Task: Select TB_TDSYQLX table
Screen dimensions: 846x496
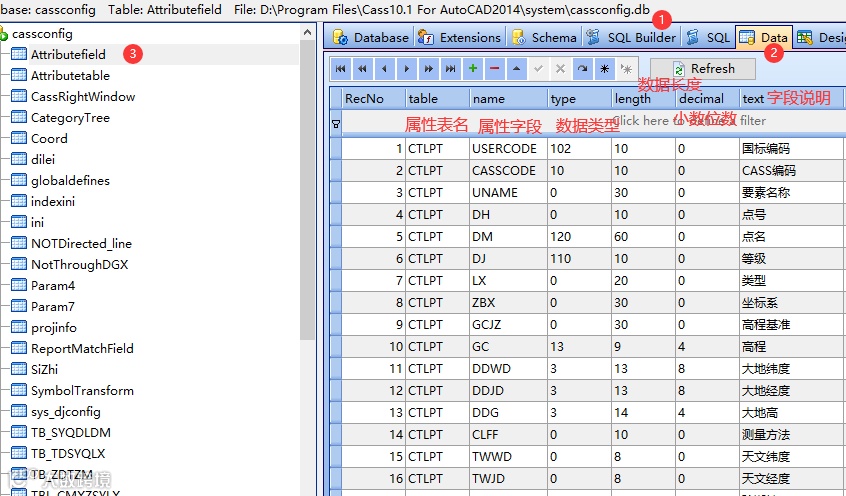Action: coord(68,454)
